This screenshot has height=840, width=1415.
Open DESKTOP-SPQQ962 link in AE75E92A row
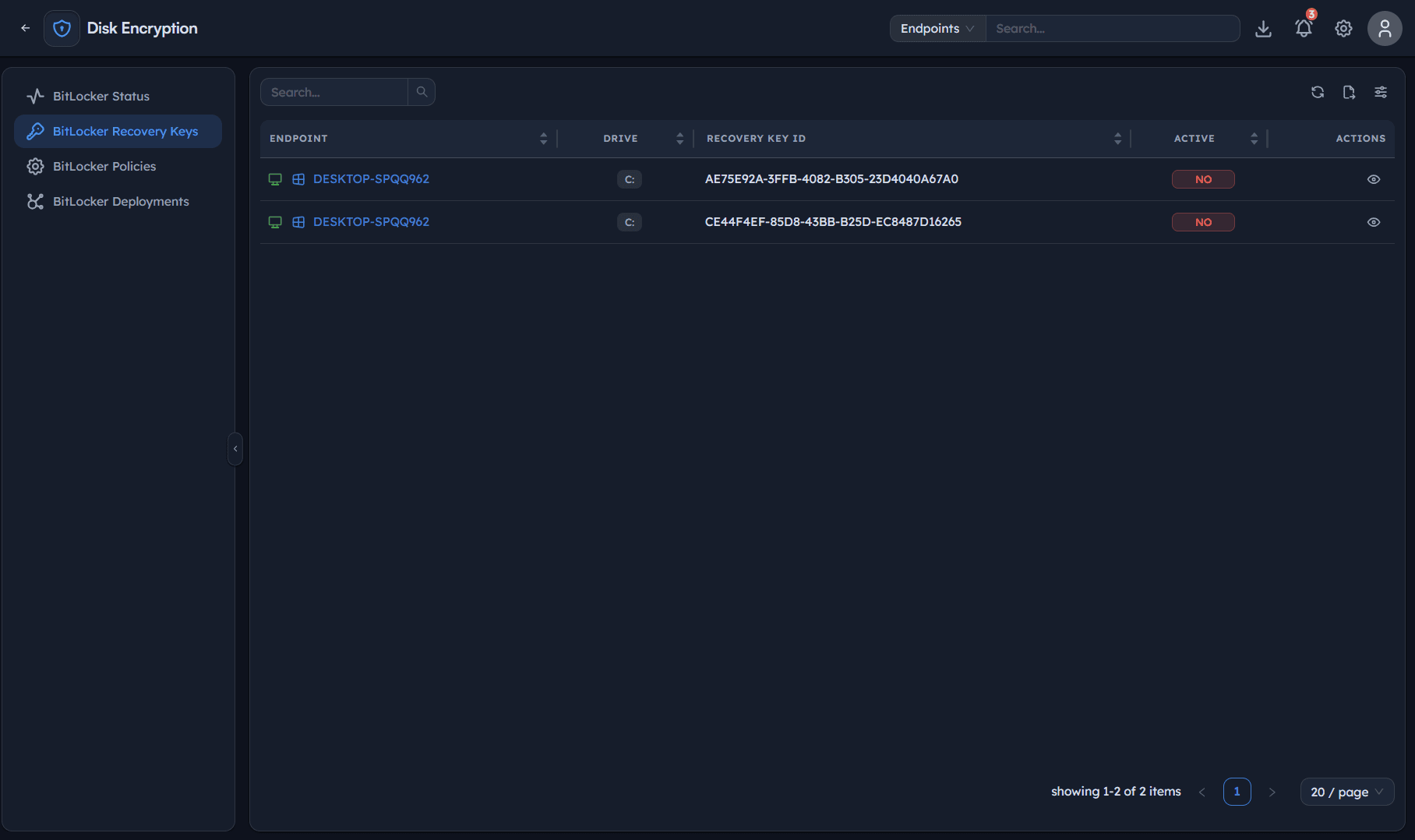(371, 179)
